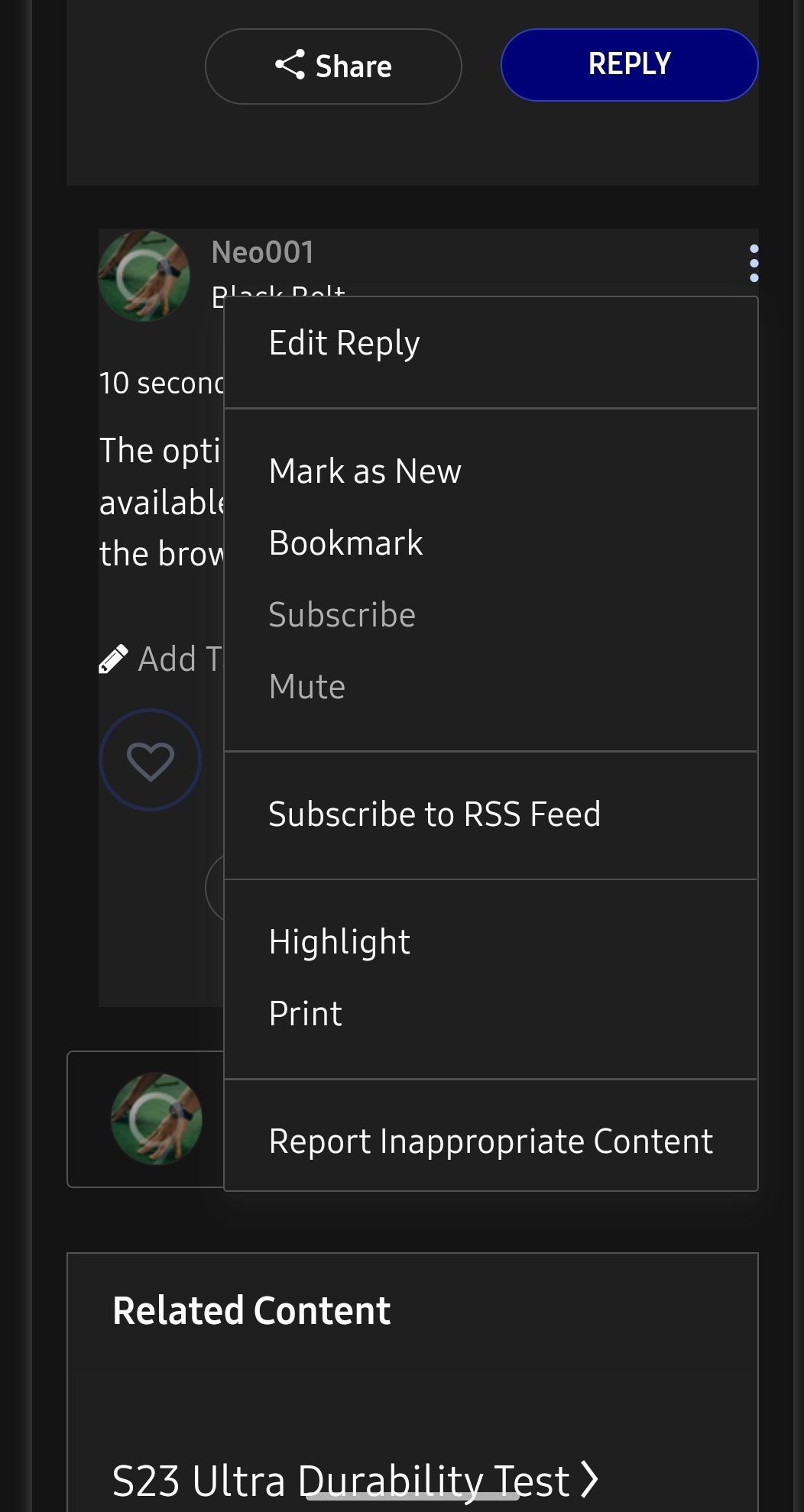Report Inappropriate Content option
The height and width of the screenshot is (1512, 804).
[490, 1141]
